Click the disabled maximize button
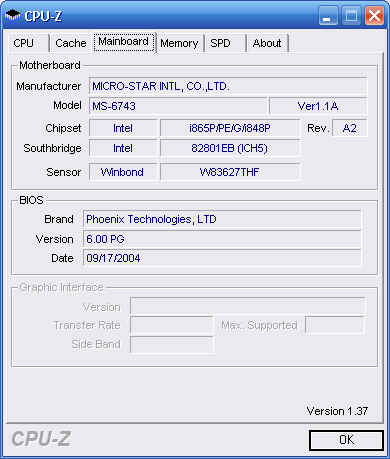390x459 pixels. 351,16
